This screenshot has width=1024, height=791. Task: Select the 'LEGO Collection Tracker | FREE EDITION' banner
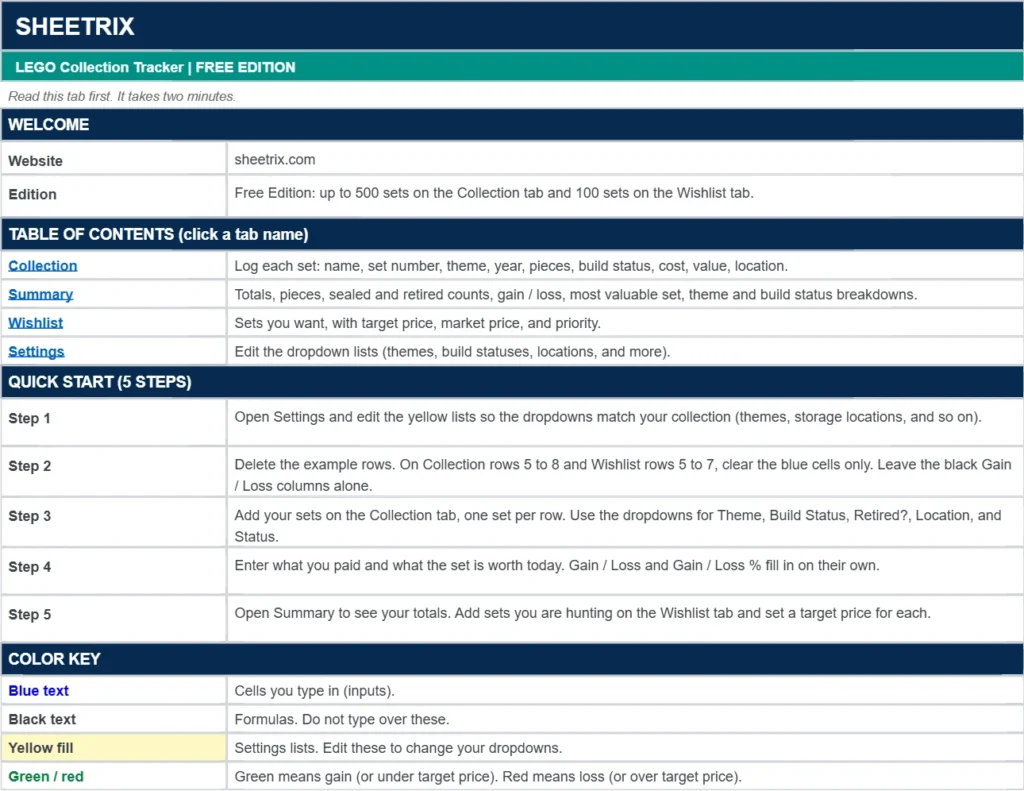coord(512,67)
